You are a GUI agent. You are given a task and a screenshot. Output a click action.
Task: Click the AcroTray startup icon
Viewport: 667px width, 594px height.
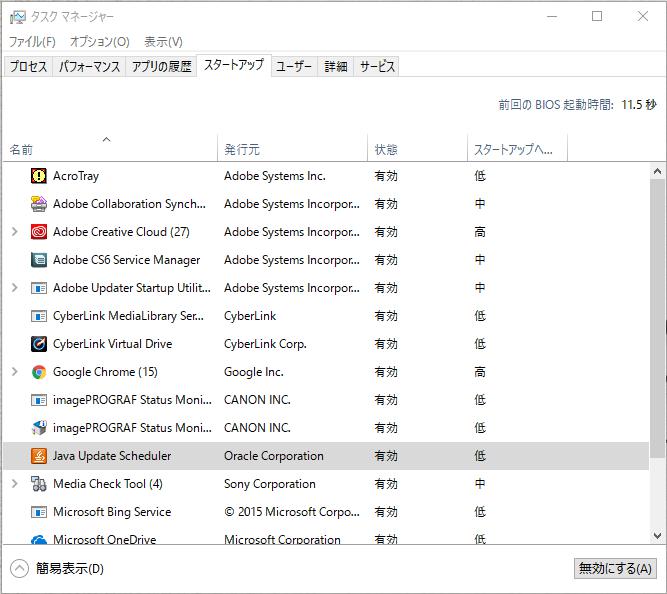coord(39,176)
